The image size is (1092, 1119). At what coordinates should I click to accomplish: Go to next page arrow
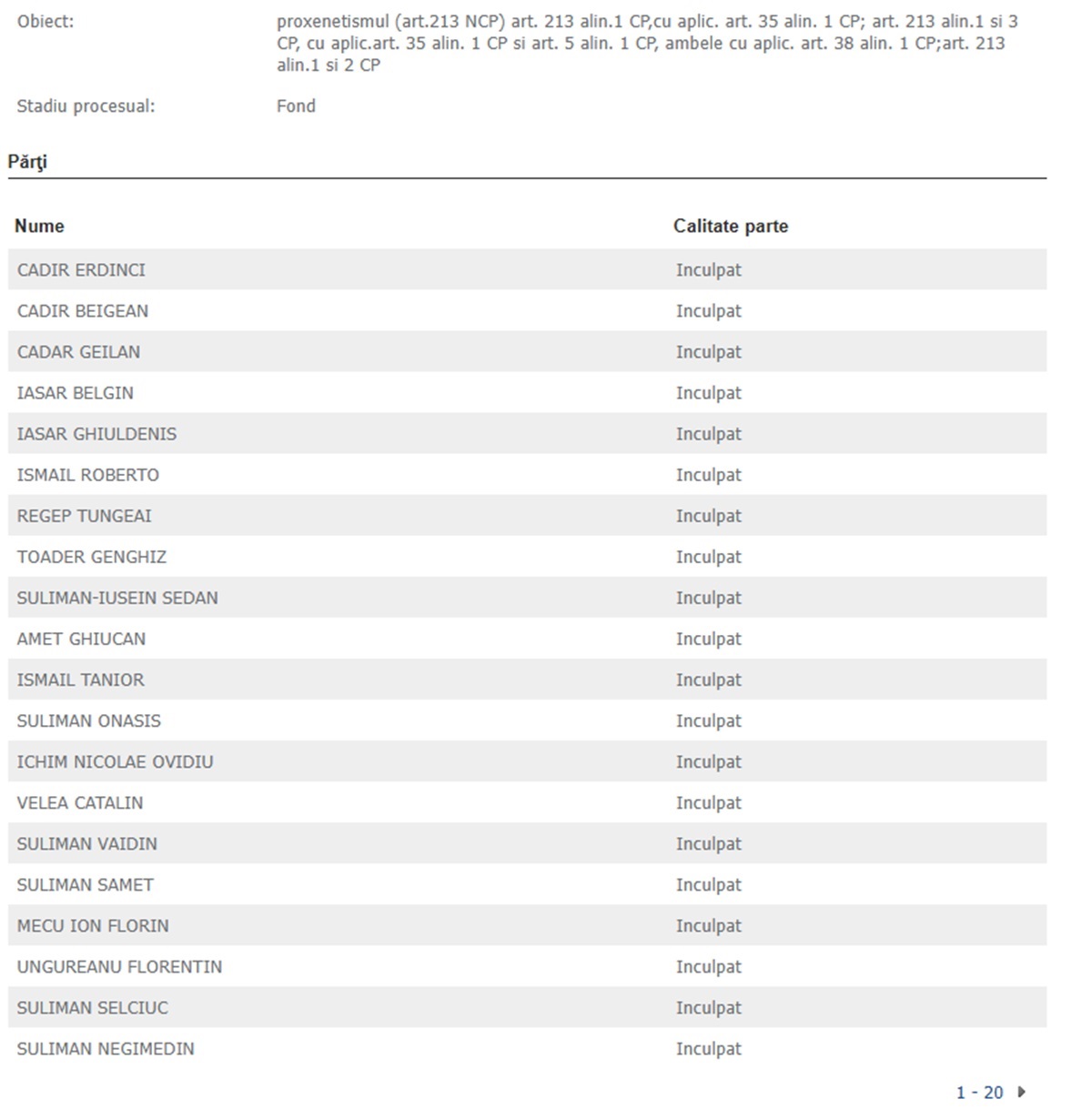tap(1021, 1092)
